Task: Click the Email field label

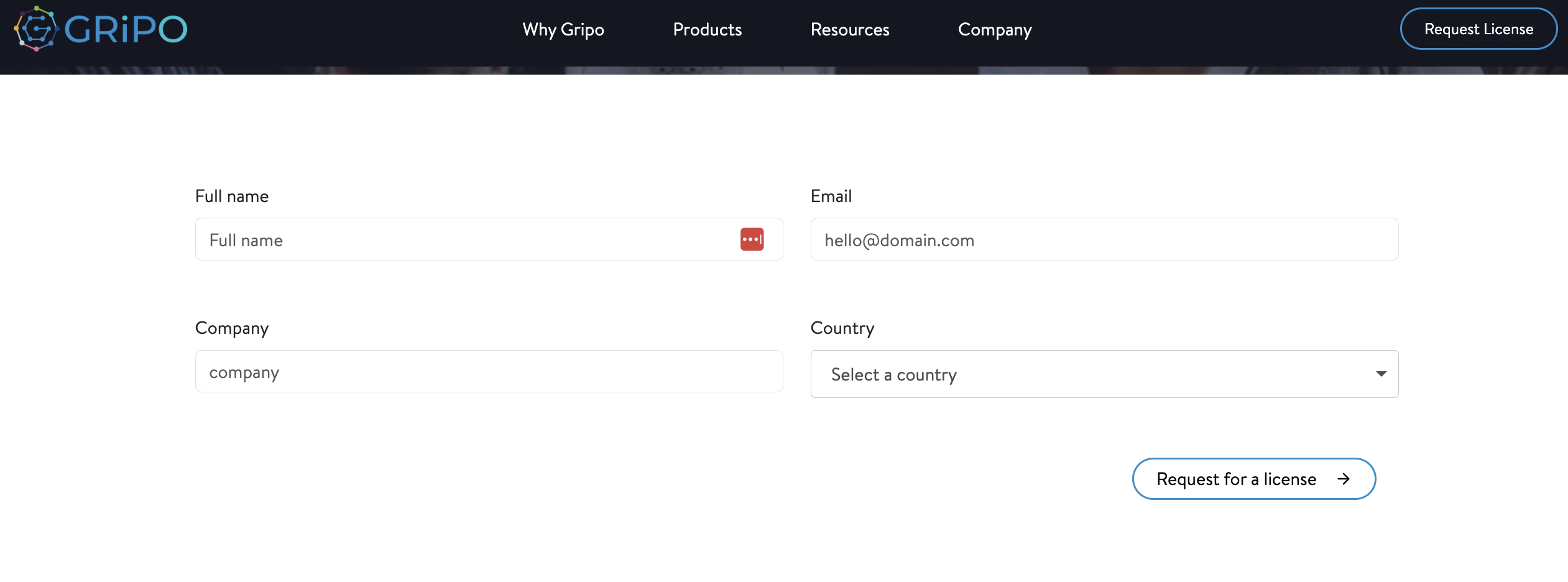Action: (x=831, y=196)
